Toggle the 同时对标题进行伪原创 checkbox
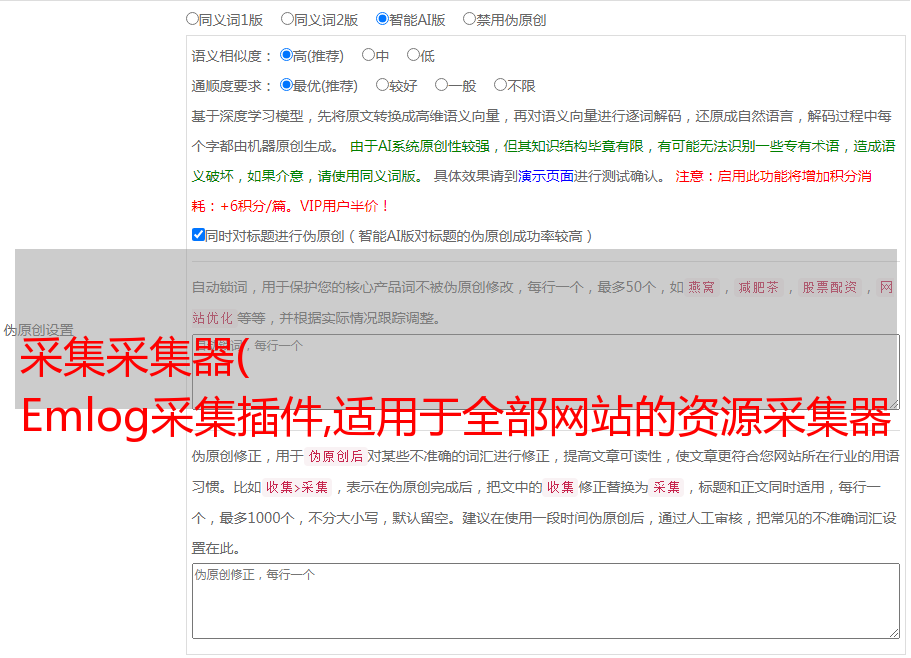This screenshot has width=911, height=658. (x=198, y=235)
